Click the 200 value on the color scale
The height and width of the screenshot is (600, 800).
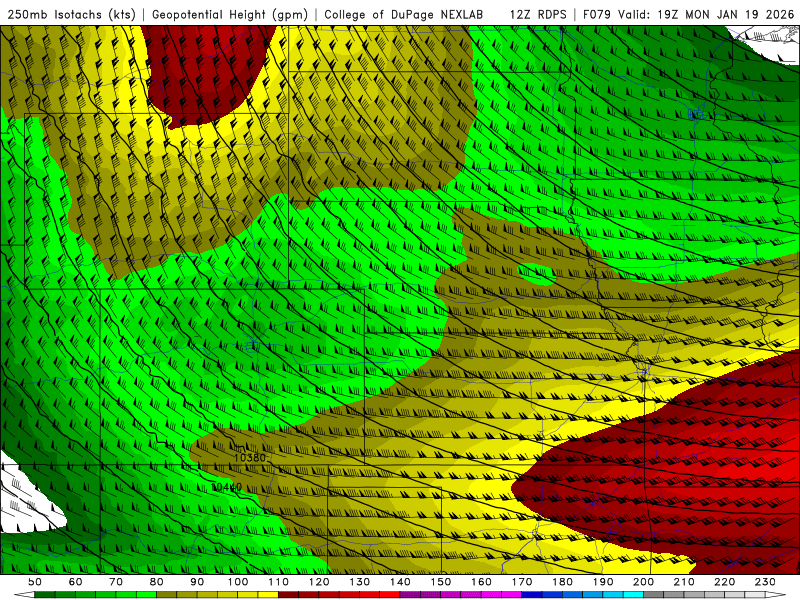643,582
